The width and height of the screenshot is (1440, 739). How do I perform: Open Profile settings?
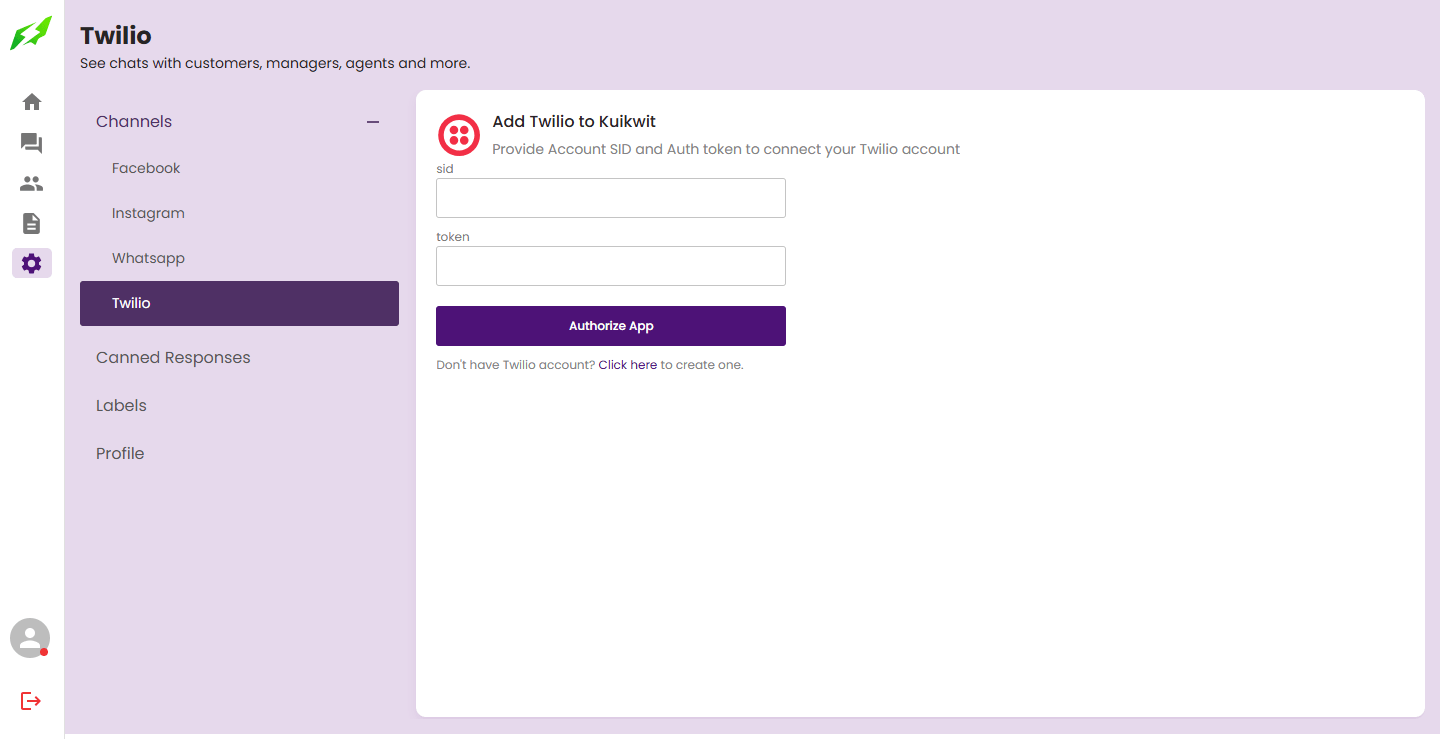point(120,454)
